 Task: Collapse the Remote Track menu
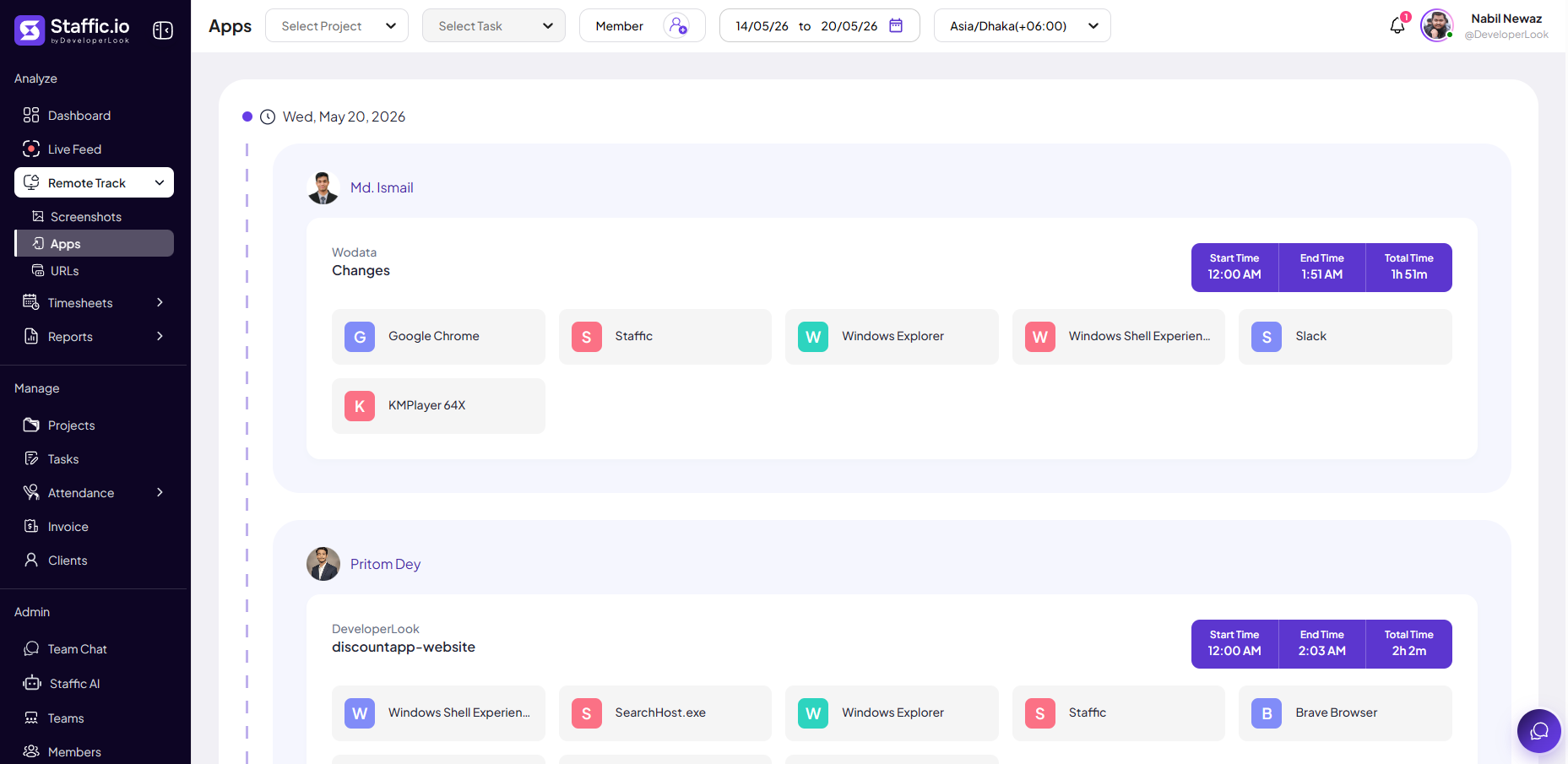[160, 182]
